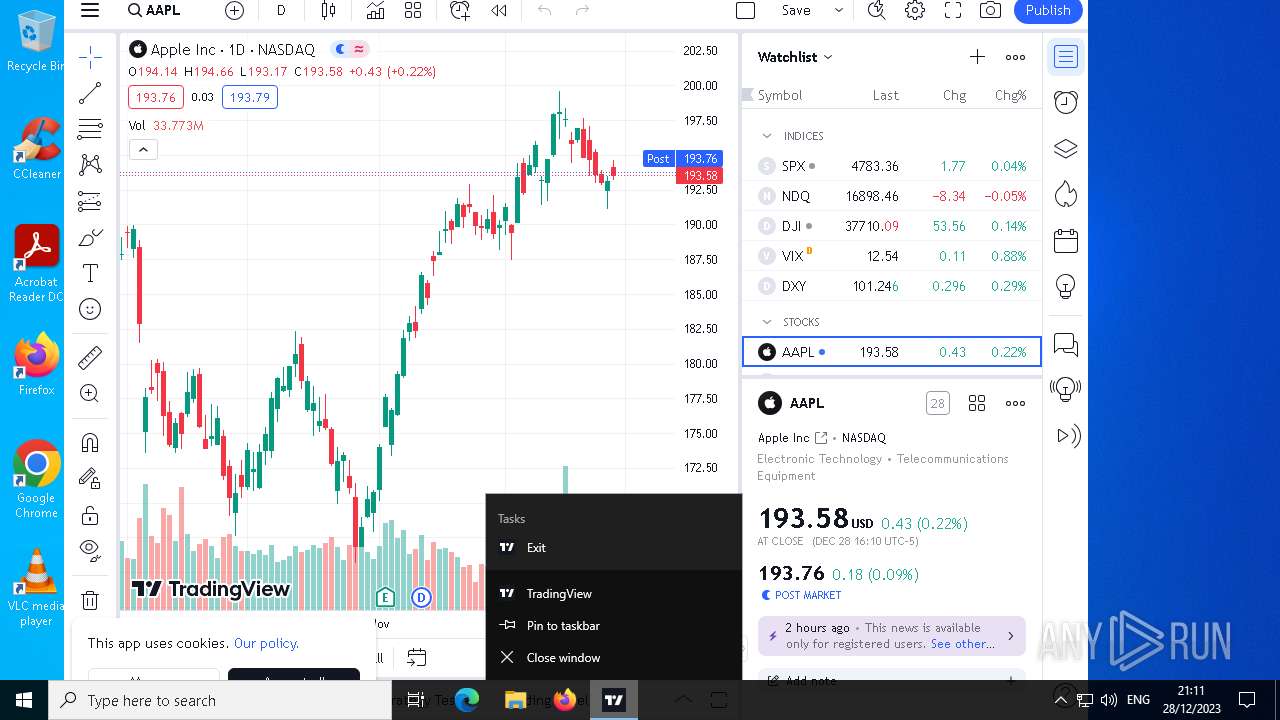The image size is (1280, 720).
Task: Take a chart snapshot with camera icon
Action: click(x=990, y=10)
